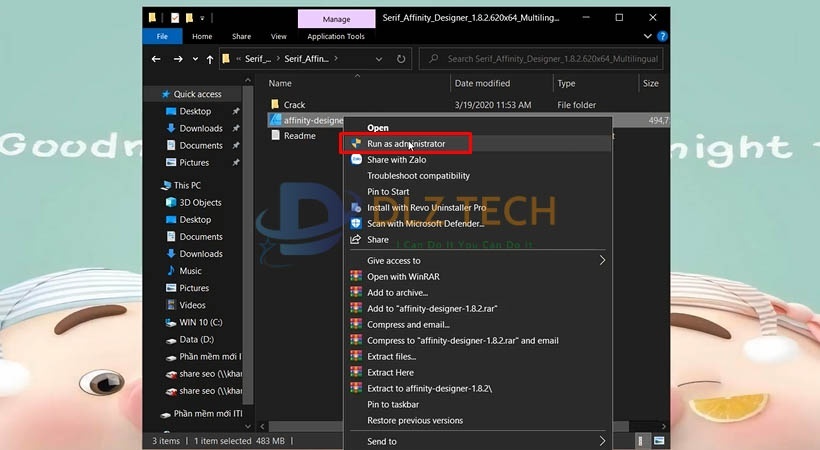Open the address bar history dropdown
Image resolution: width=820 pixels, height=450 pixels.
(x=379, y=59)
